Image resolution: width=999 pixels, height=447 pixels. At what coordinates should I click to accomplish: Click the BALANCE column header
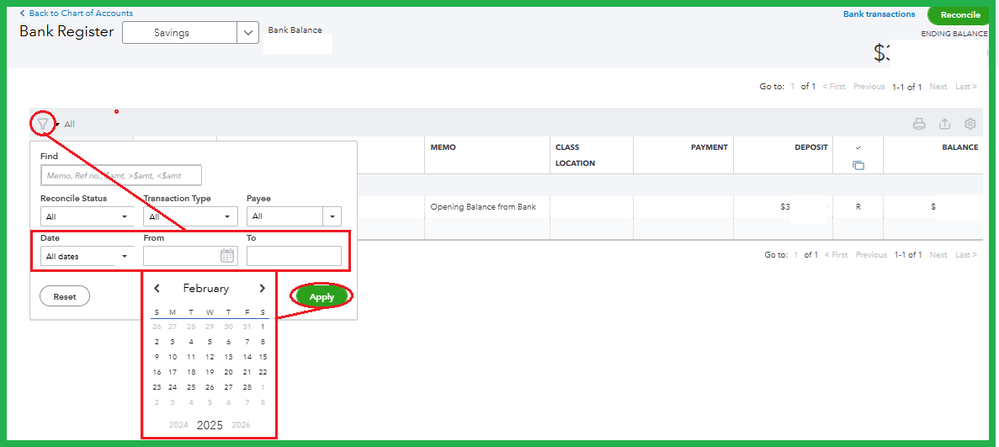click(960, 147)
